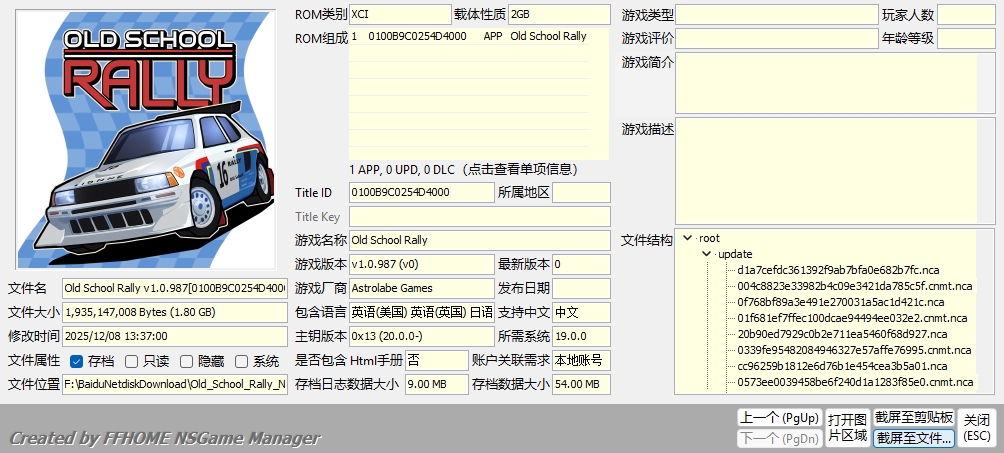Go to previous game with 上一个 (PgUp)
This screenshot has height=453, width=1004.
pos(778,417)
